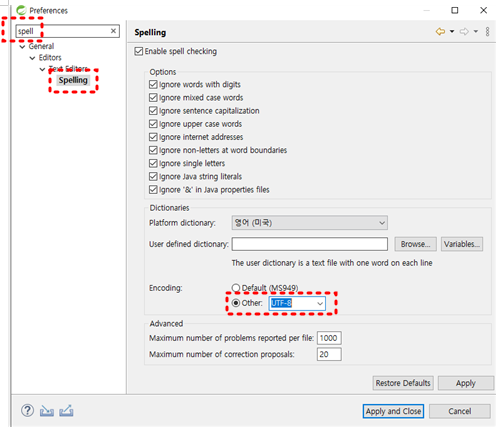Image resolution: width=499 pixels, height=429 pixels.
Task: Click Apply and Close button
Action: click(x=393, y=411)
